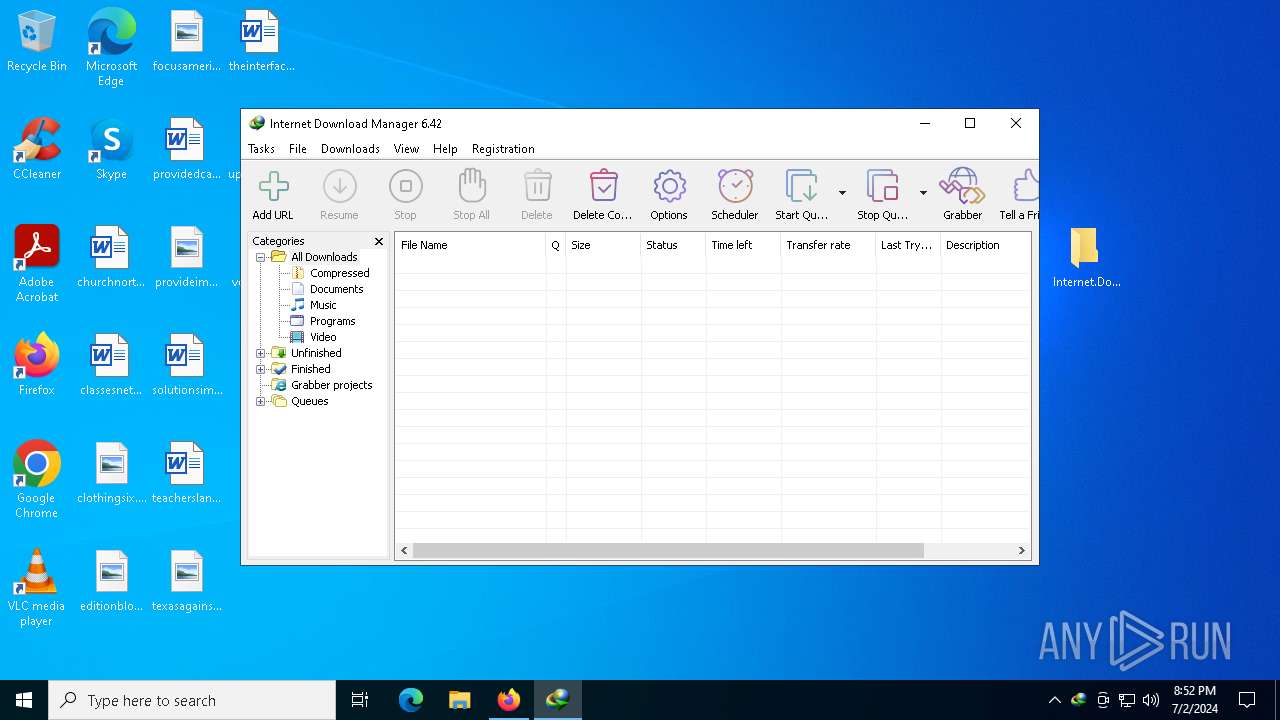The width and height of the screenshot is (1280, 720).
Task: Select the Firefox desktop shortcut
Action: [x=37, y=364]
